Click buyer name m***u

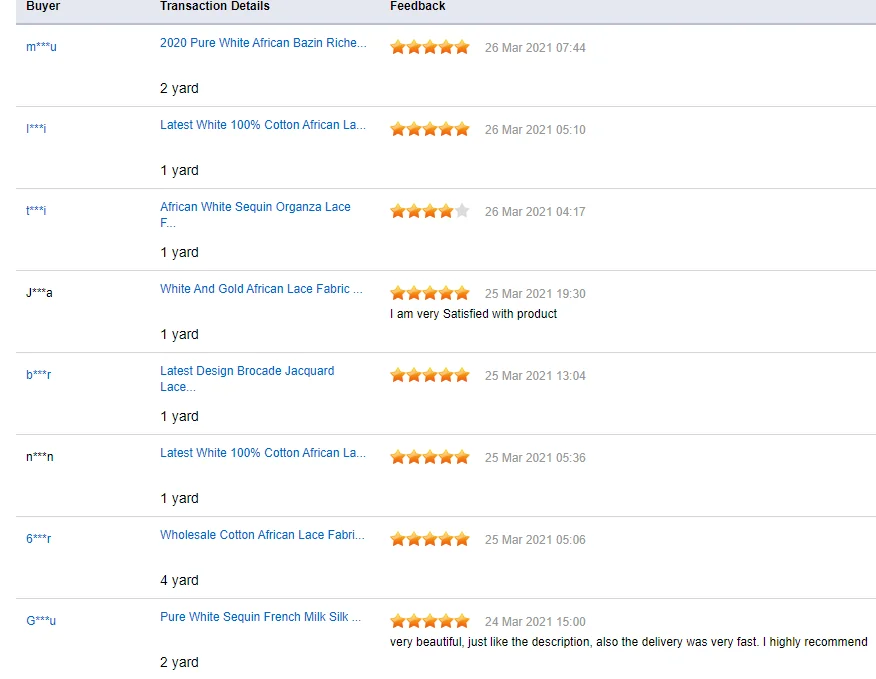tap(41, 47)
